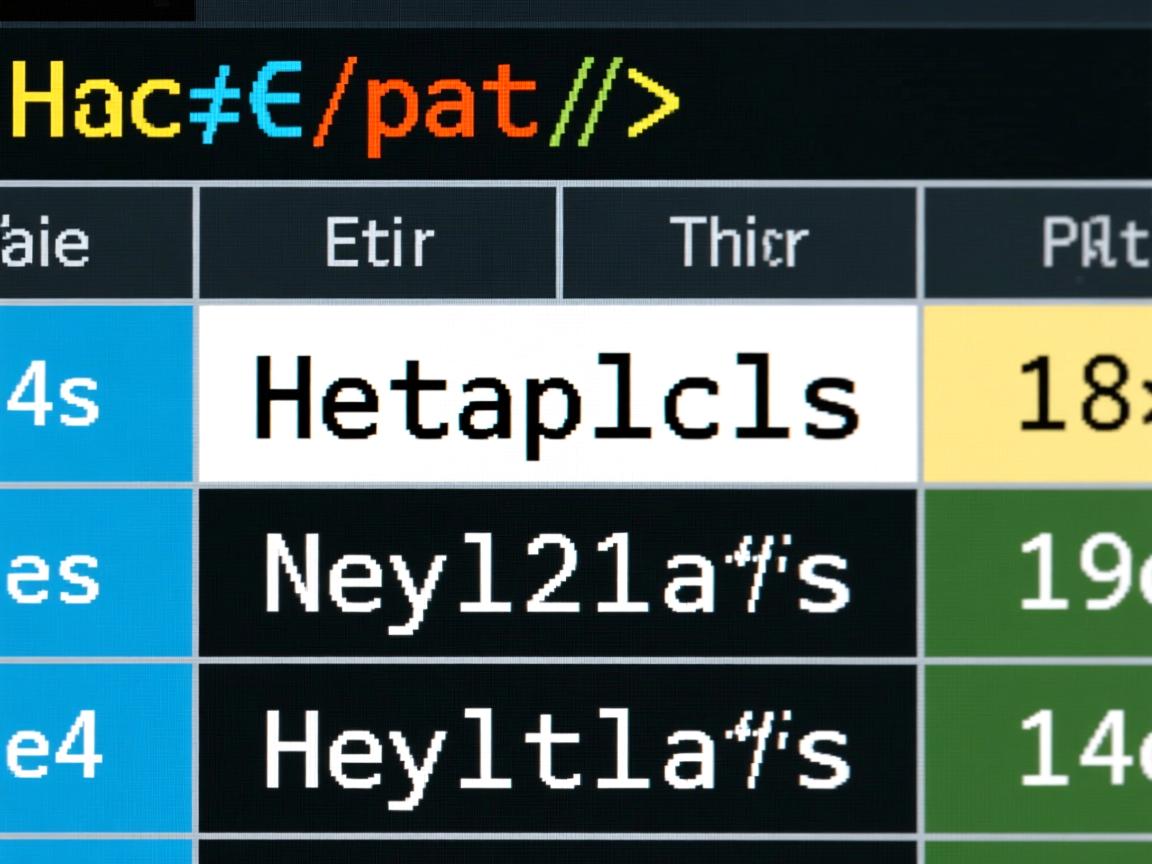1152x864 pixels.
Task: Select the "Etir" column header
Action: [379, 243]
